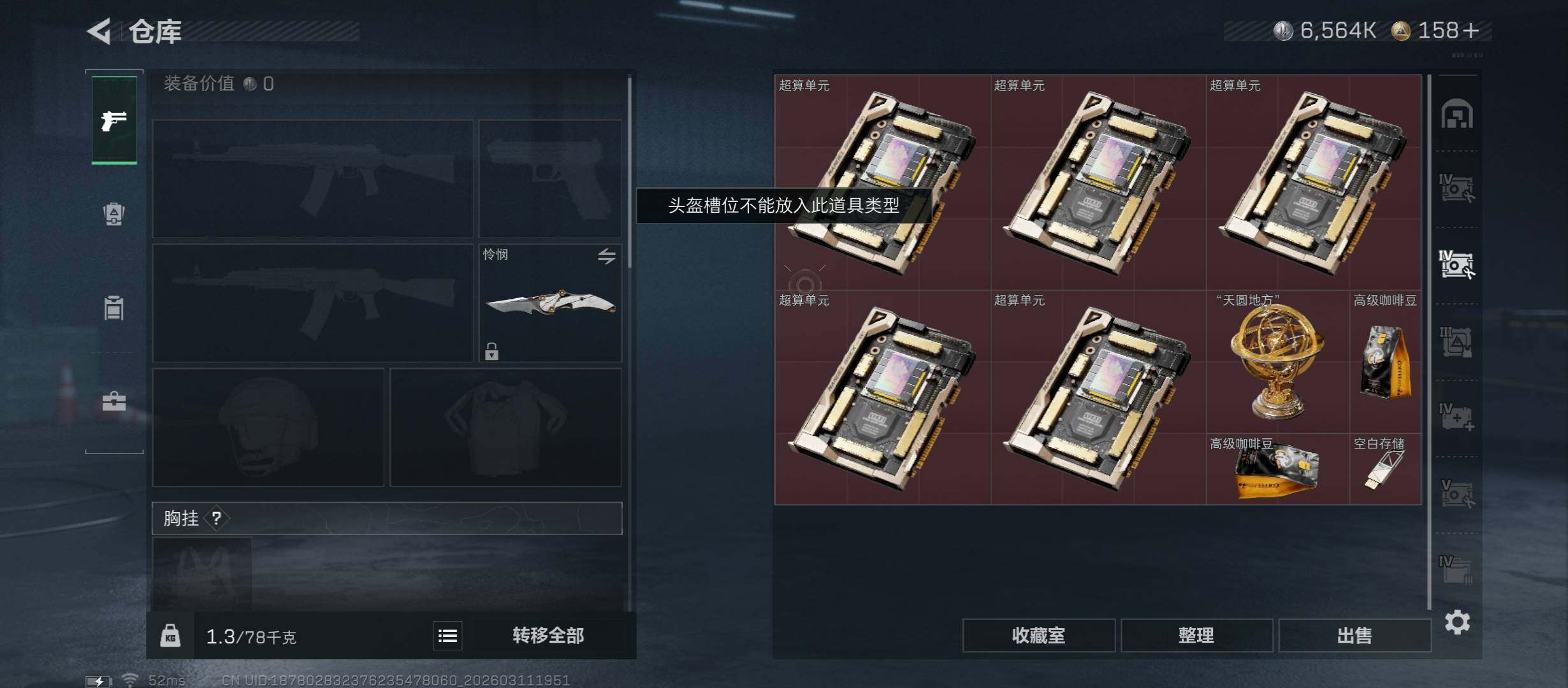
Task: Open the 收藏室 collection room
Action: [x=1038, y=635]
